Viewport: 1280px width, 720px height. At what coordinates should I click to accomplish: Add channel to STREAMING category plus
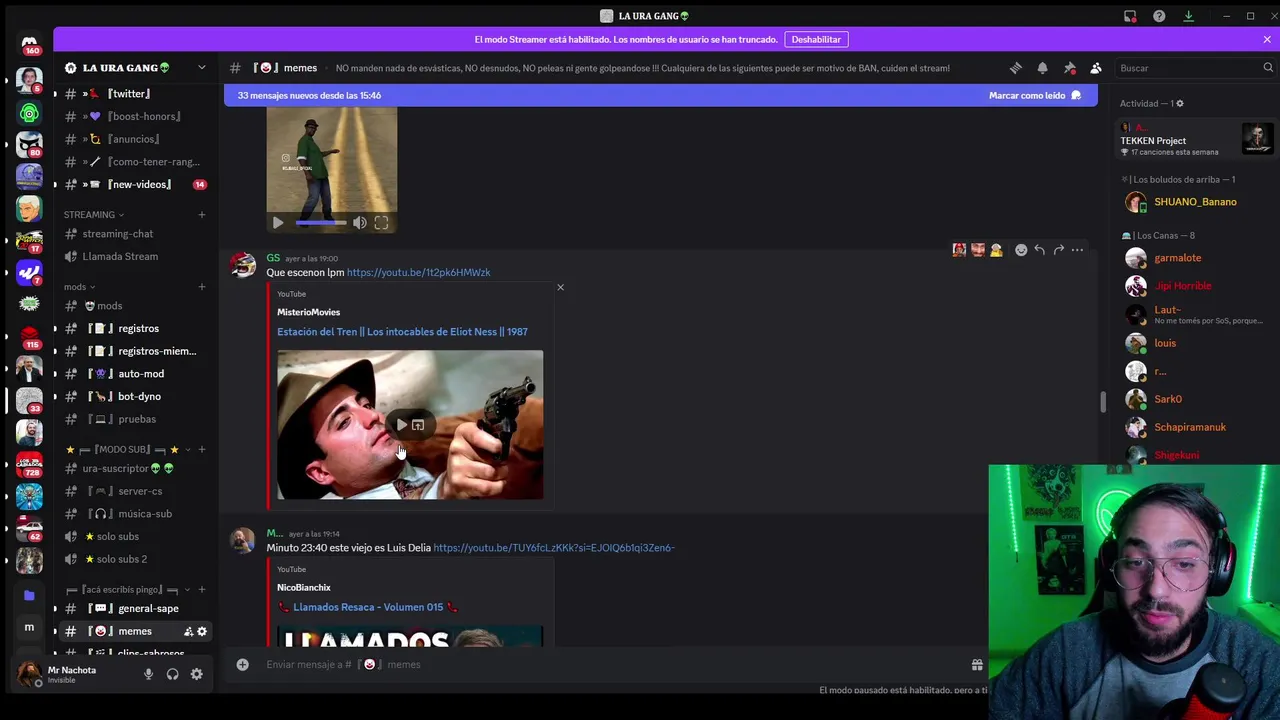point(201,214)
